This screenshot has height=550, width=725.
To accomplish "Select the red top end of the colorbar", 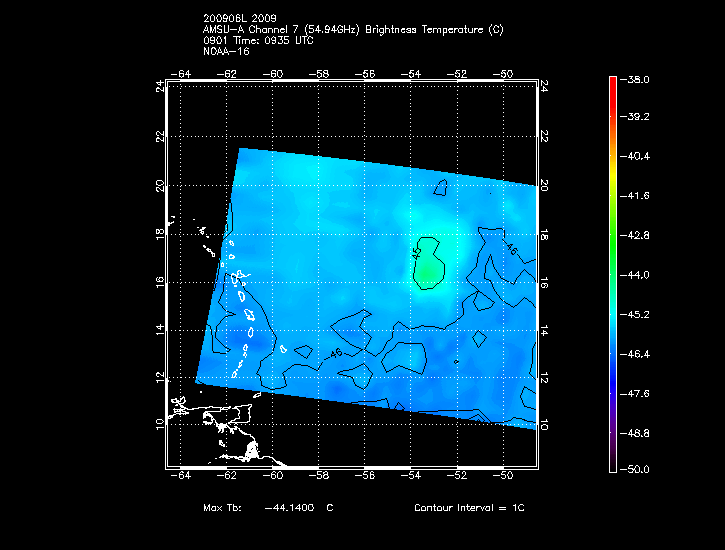I will point(612,82).
